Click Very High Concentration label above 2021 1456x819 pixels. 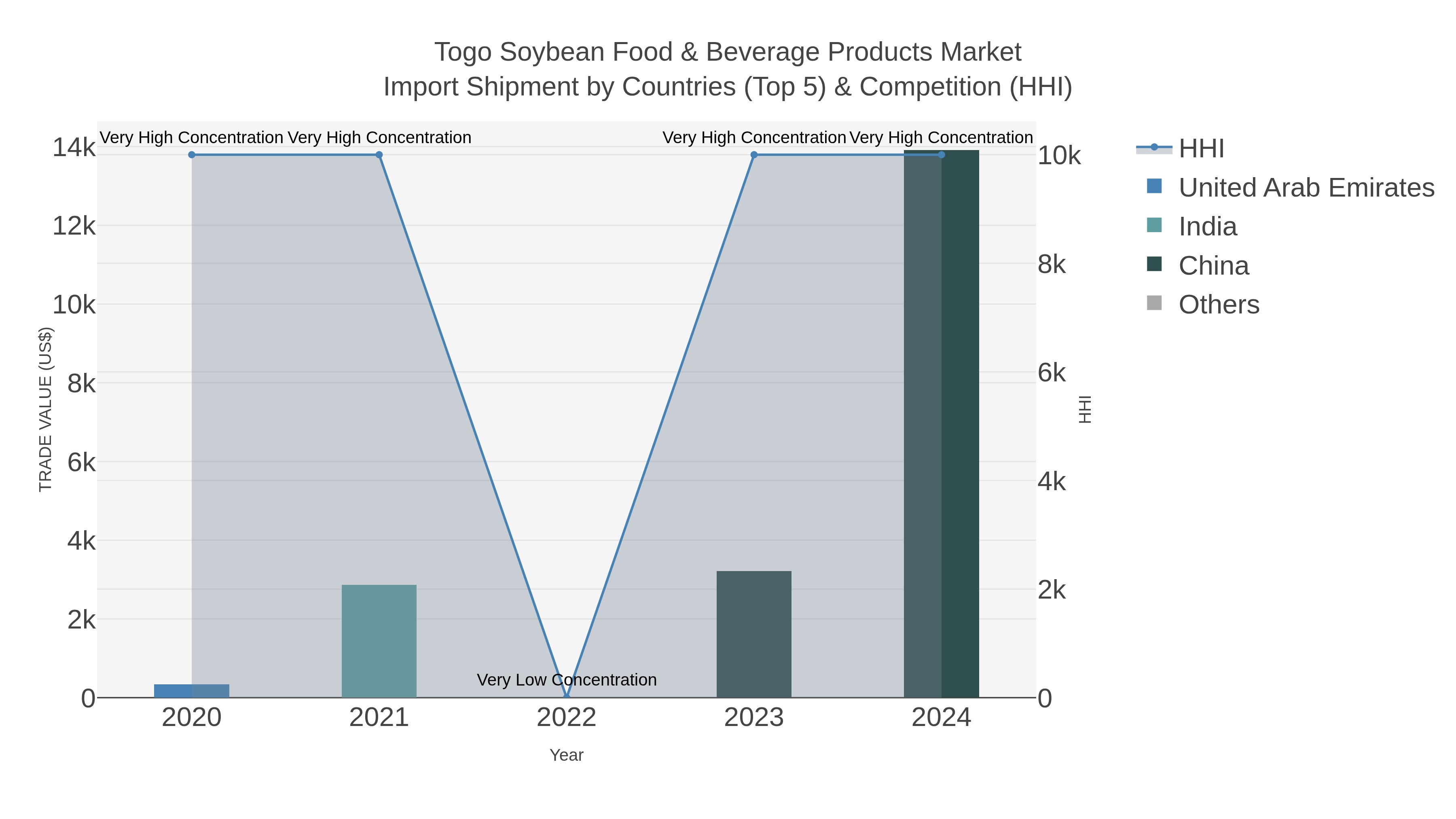379,138
